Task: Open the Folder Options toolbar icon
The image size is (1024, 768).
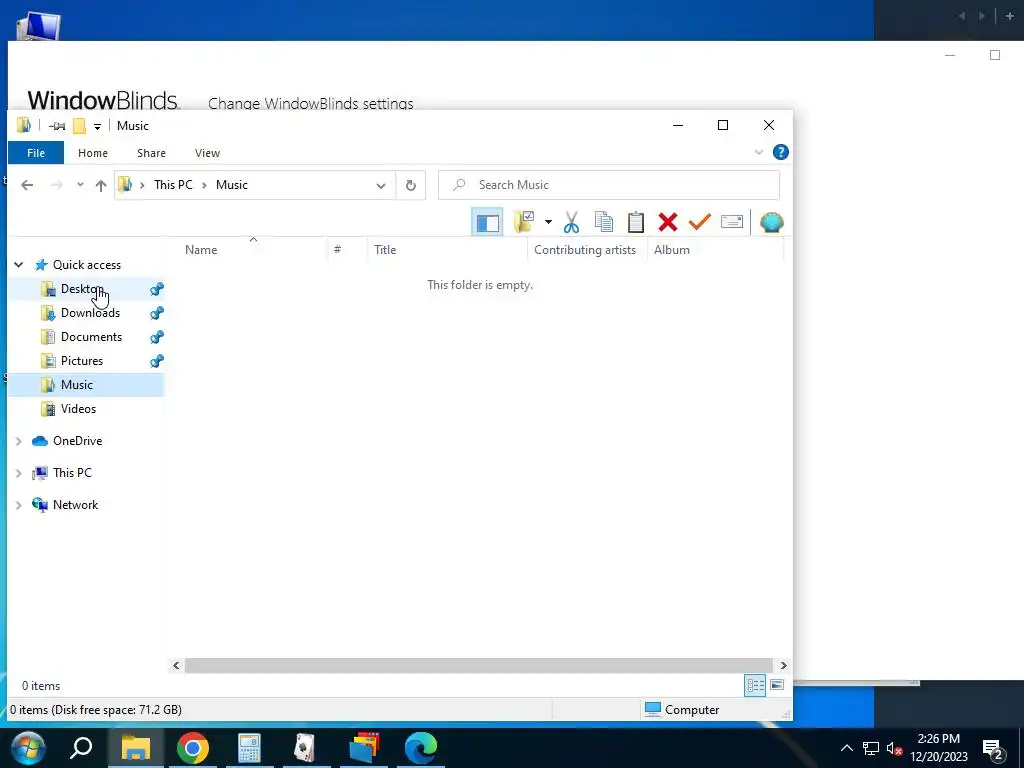Action: pyautogui.click(x=524, y=222)
